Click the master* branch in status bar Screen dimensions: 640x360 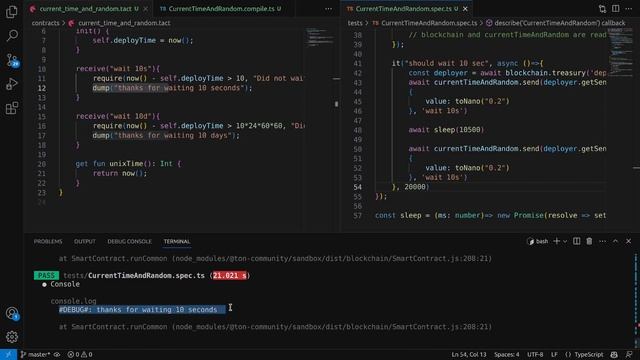click(36, 355)
